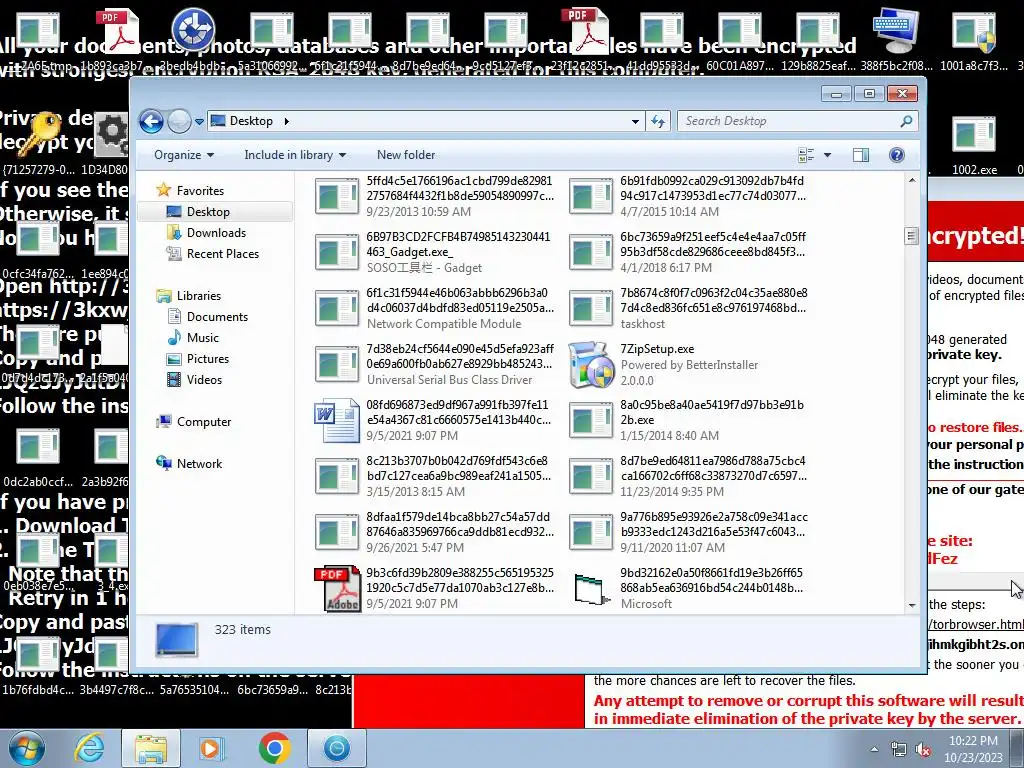Select the 463_Gadget.exe_ file icon

click(337, 252)
